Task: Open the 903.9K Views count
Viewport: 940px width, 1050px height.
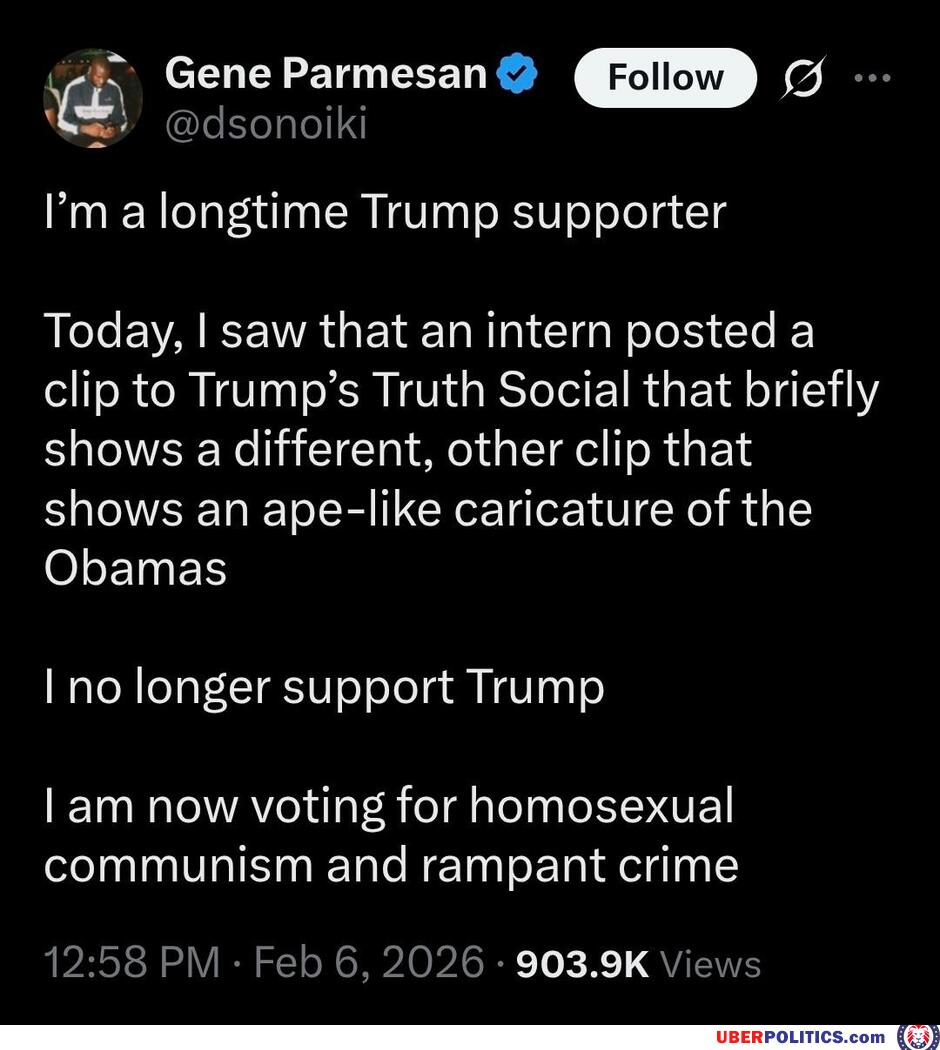Action: coord(636,964)
